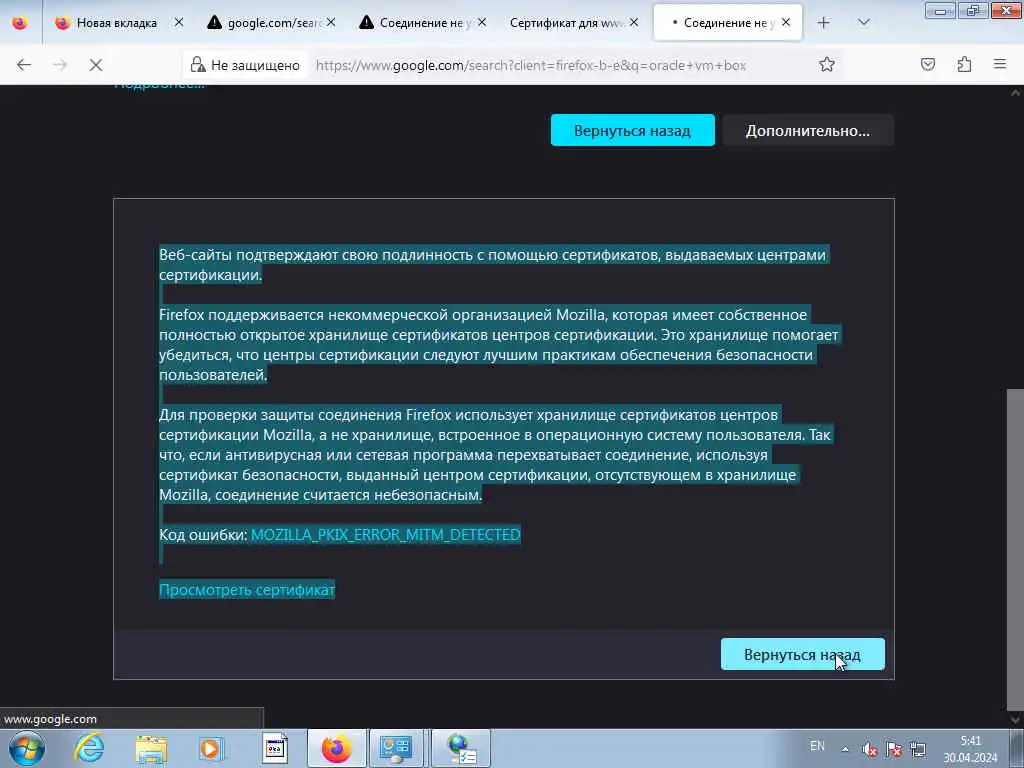Open the Extensions puzzle icon
Image resolution: width=1024 pixels, height=768 pixels.
click(964, 65)
